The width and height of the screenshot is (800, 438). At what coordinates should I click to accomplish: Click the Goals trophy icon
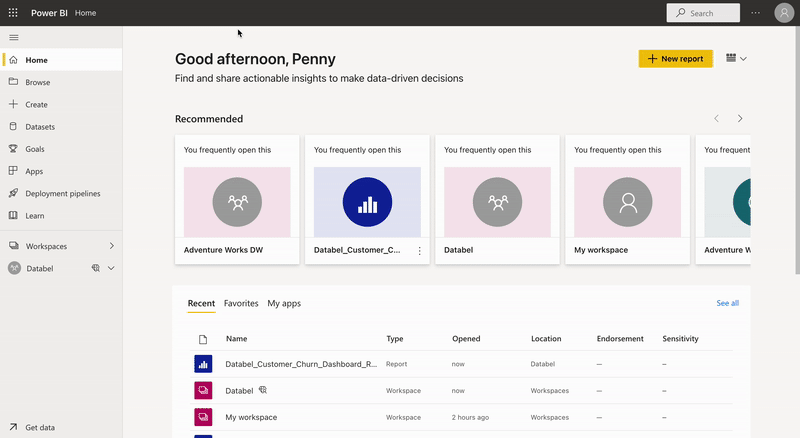[x=13, y=149]
